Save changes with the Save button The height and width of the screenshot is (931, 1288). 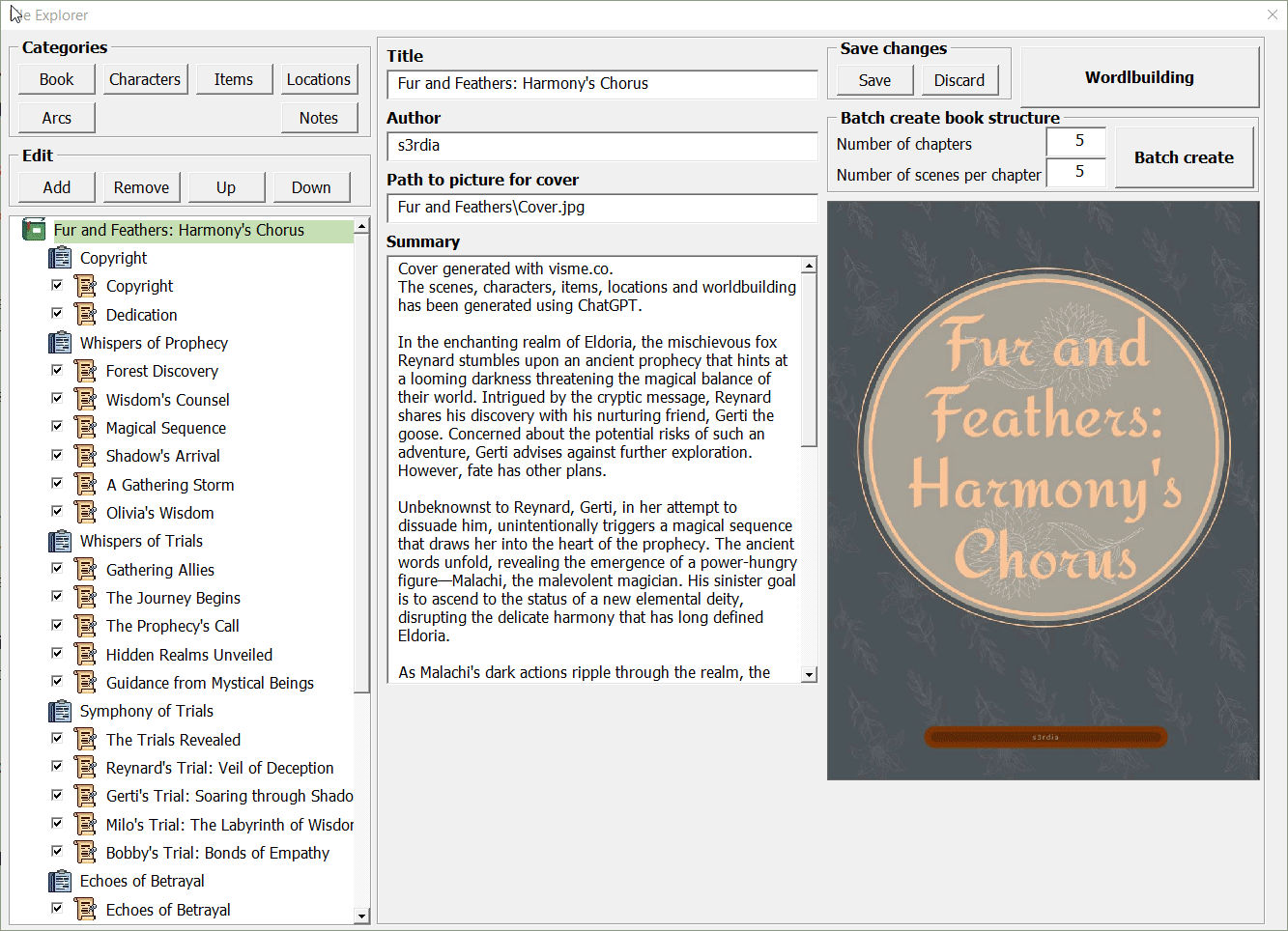pyautogui.click(x=874, y=80)
